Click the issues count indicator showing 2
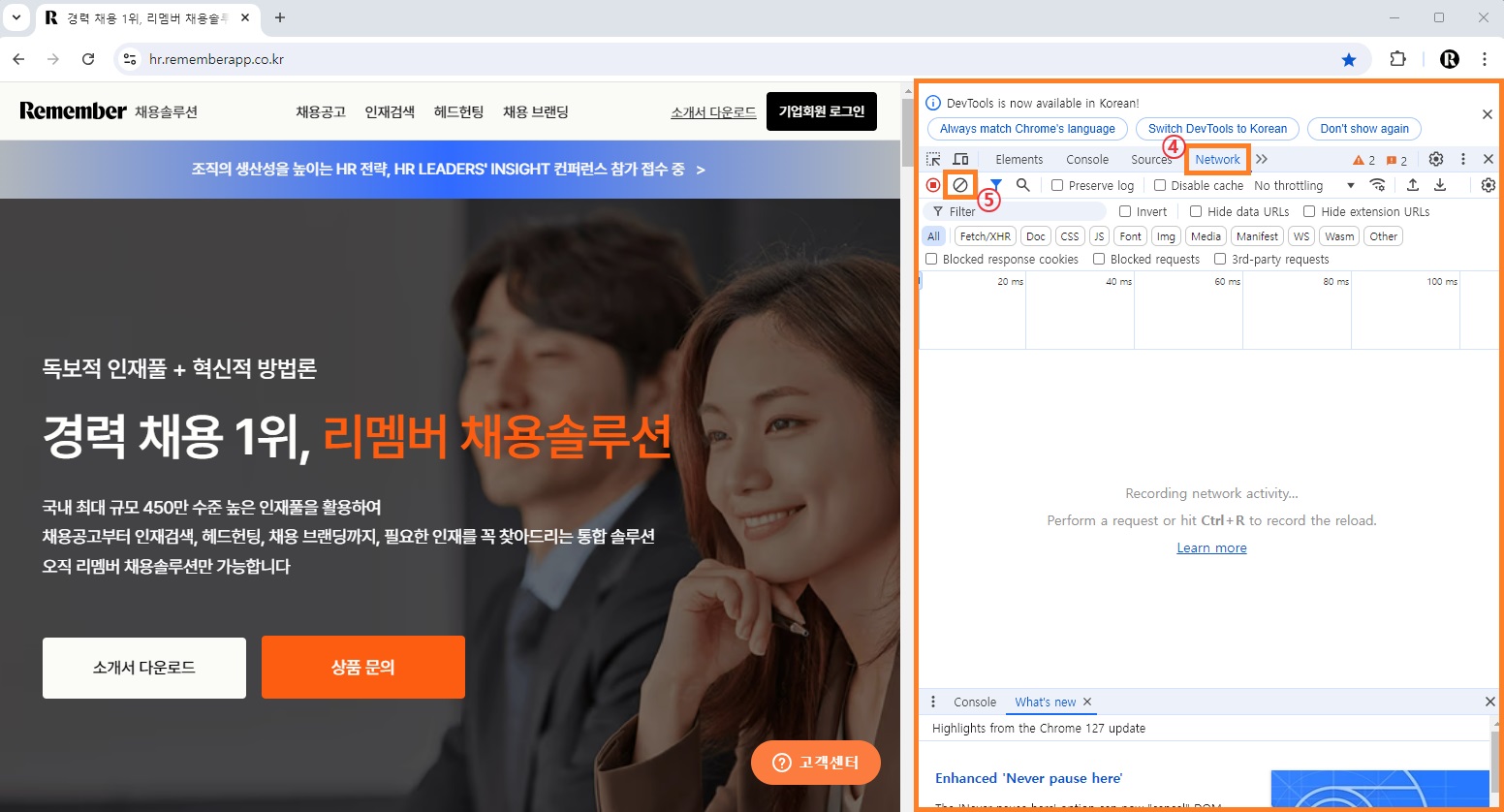 [1396, 160]
